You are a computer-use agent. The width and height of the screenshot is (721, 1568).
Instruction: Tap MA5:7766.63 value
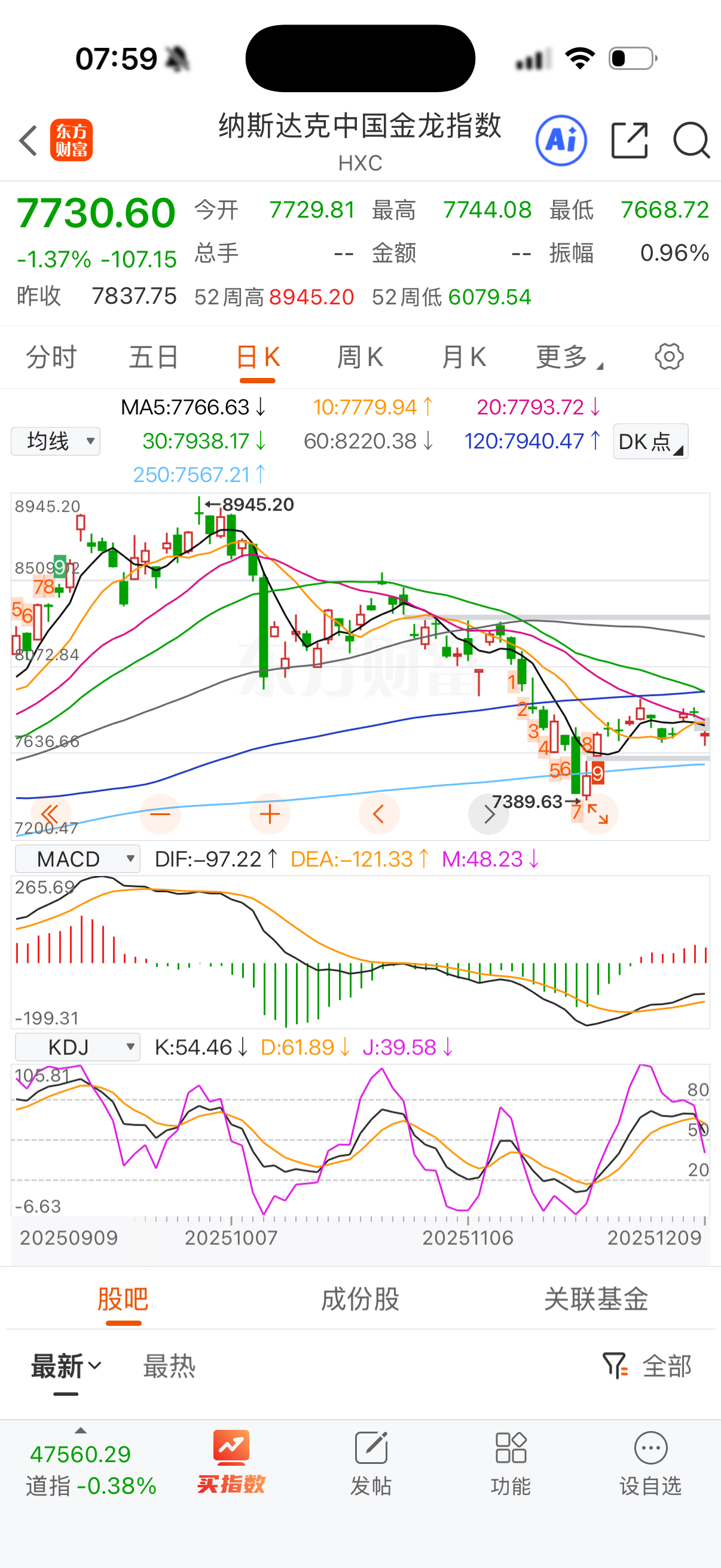coord(194,407)
